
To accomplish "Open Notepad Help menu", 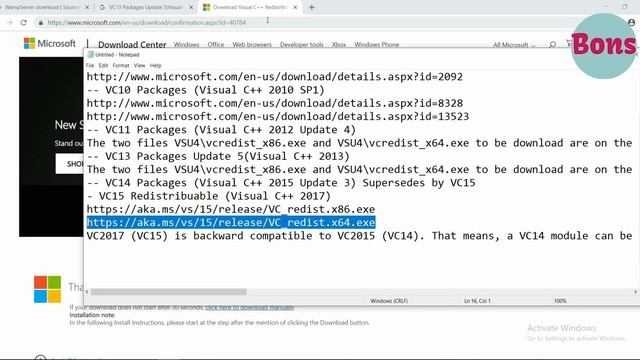I will point(156,65).
